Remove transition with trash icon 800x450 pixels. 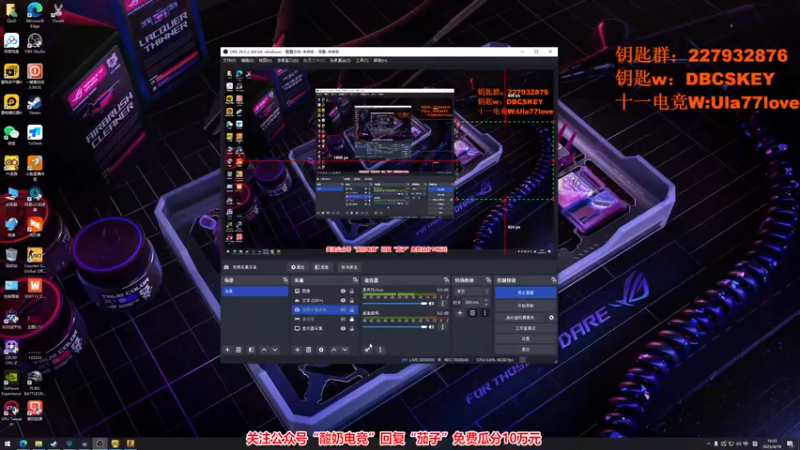click(x=472, y=313)
